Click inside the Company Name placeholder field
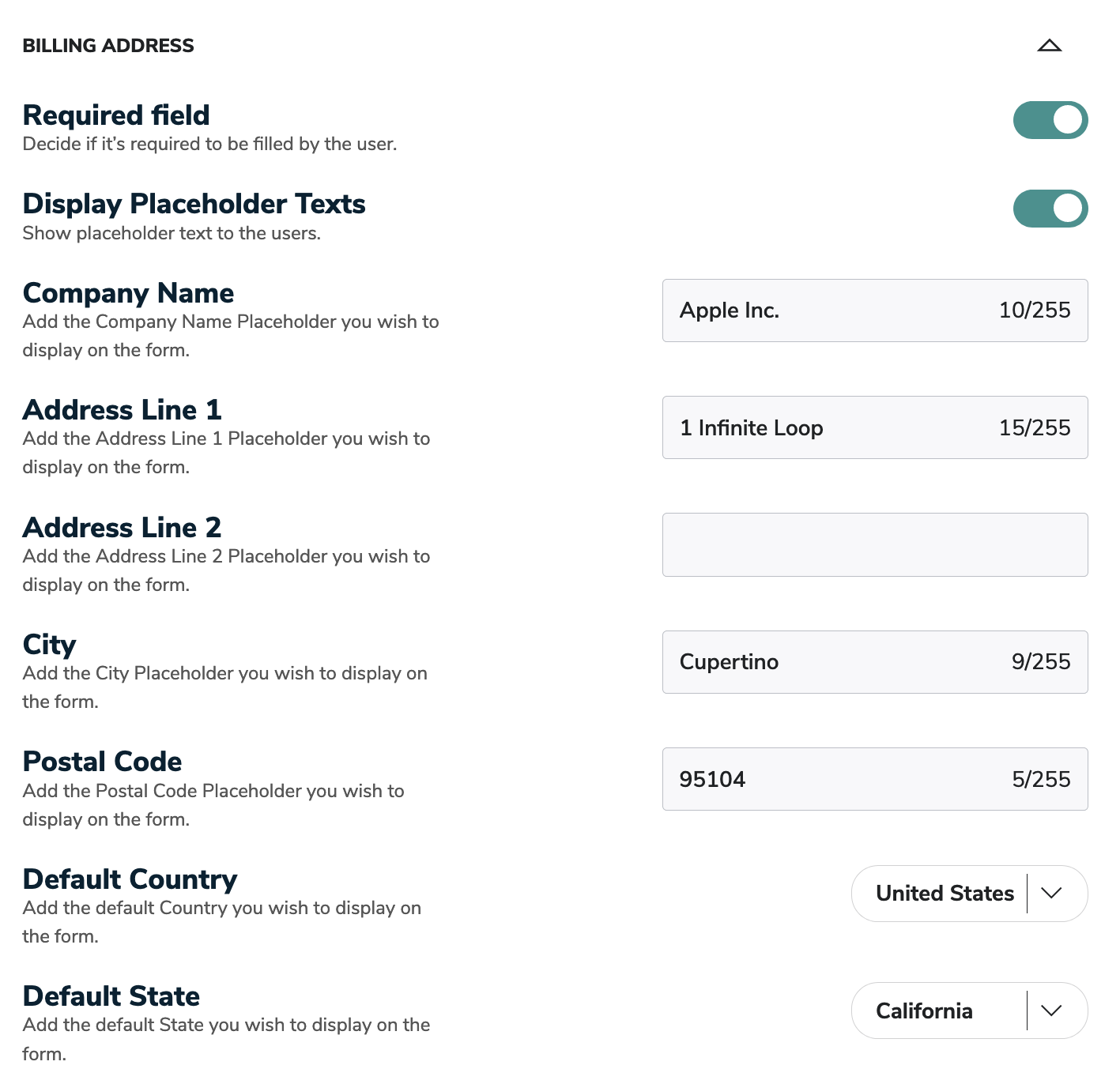The height and width of the screenshot is (1084, 1120). click(x=830, y=311)
